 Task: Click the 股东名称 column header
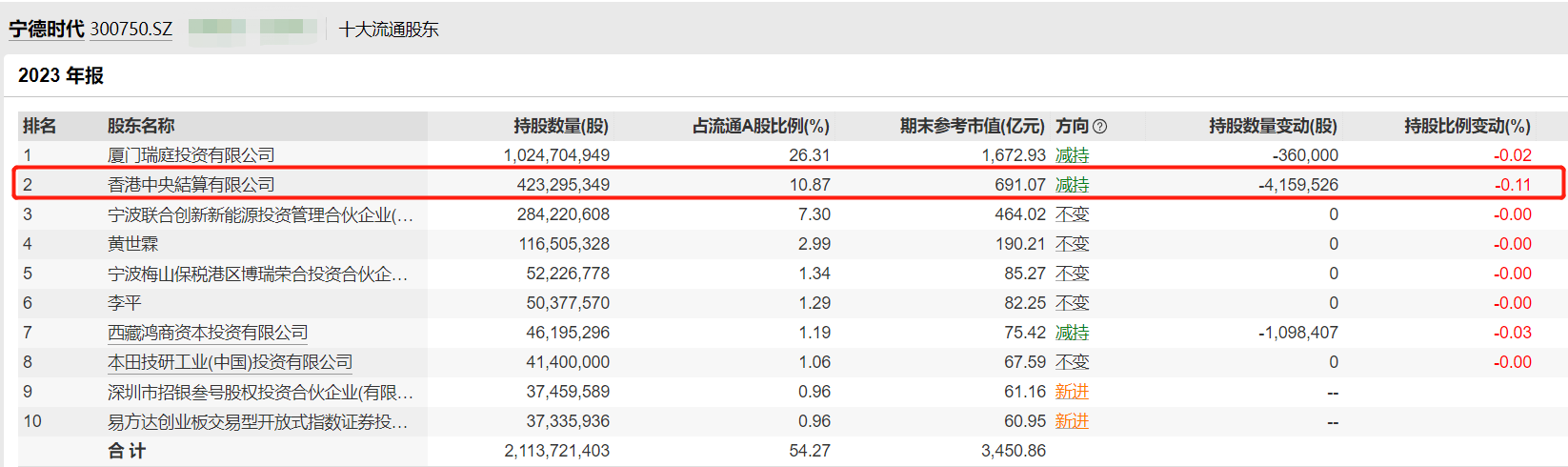[x=141, y=126]
